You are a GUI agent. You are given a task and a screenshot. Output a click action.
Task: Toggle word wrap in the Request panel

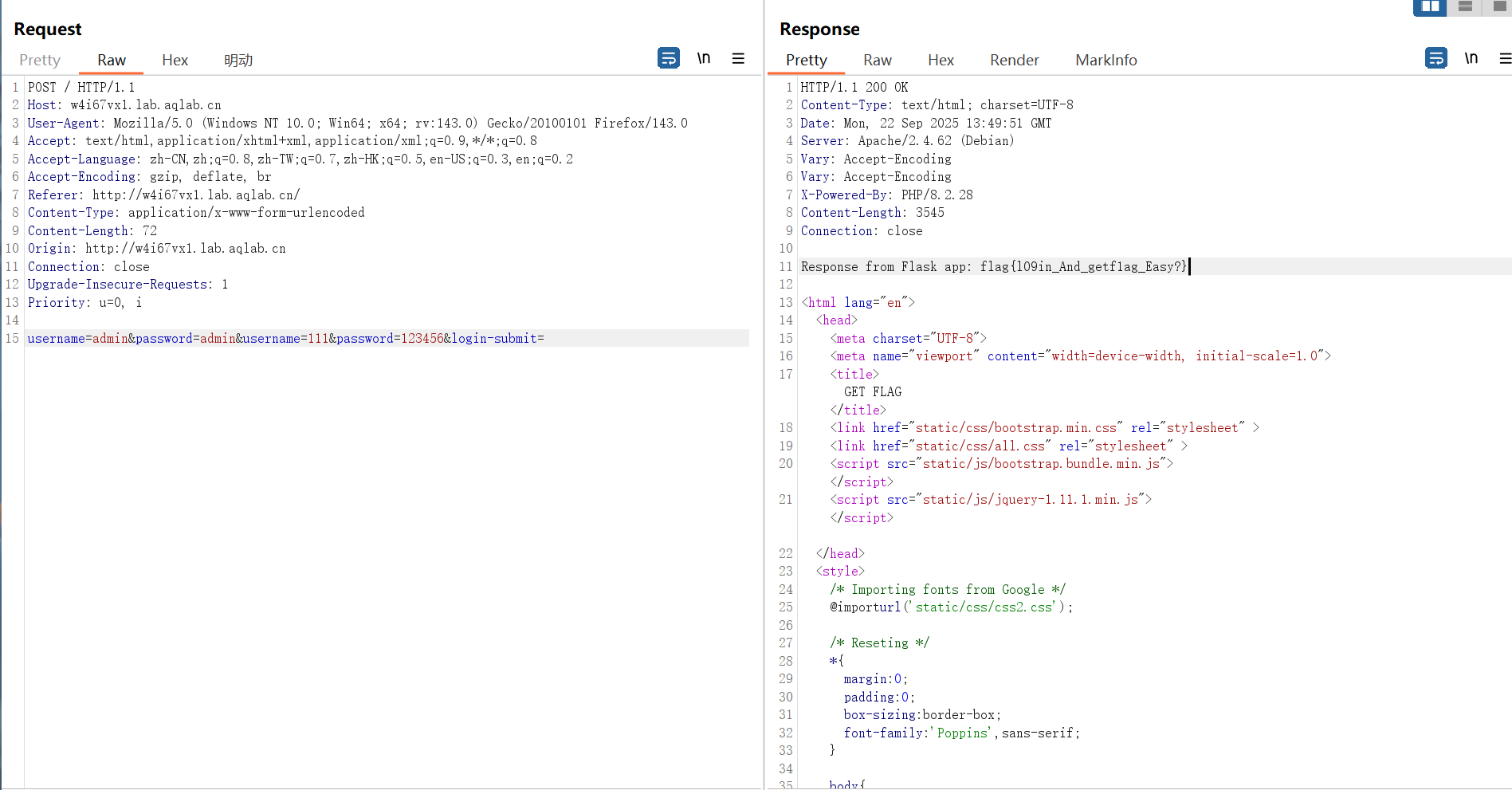(x=668, y=58)
